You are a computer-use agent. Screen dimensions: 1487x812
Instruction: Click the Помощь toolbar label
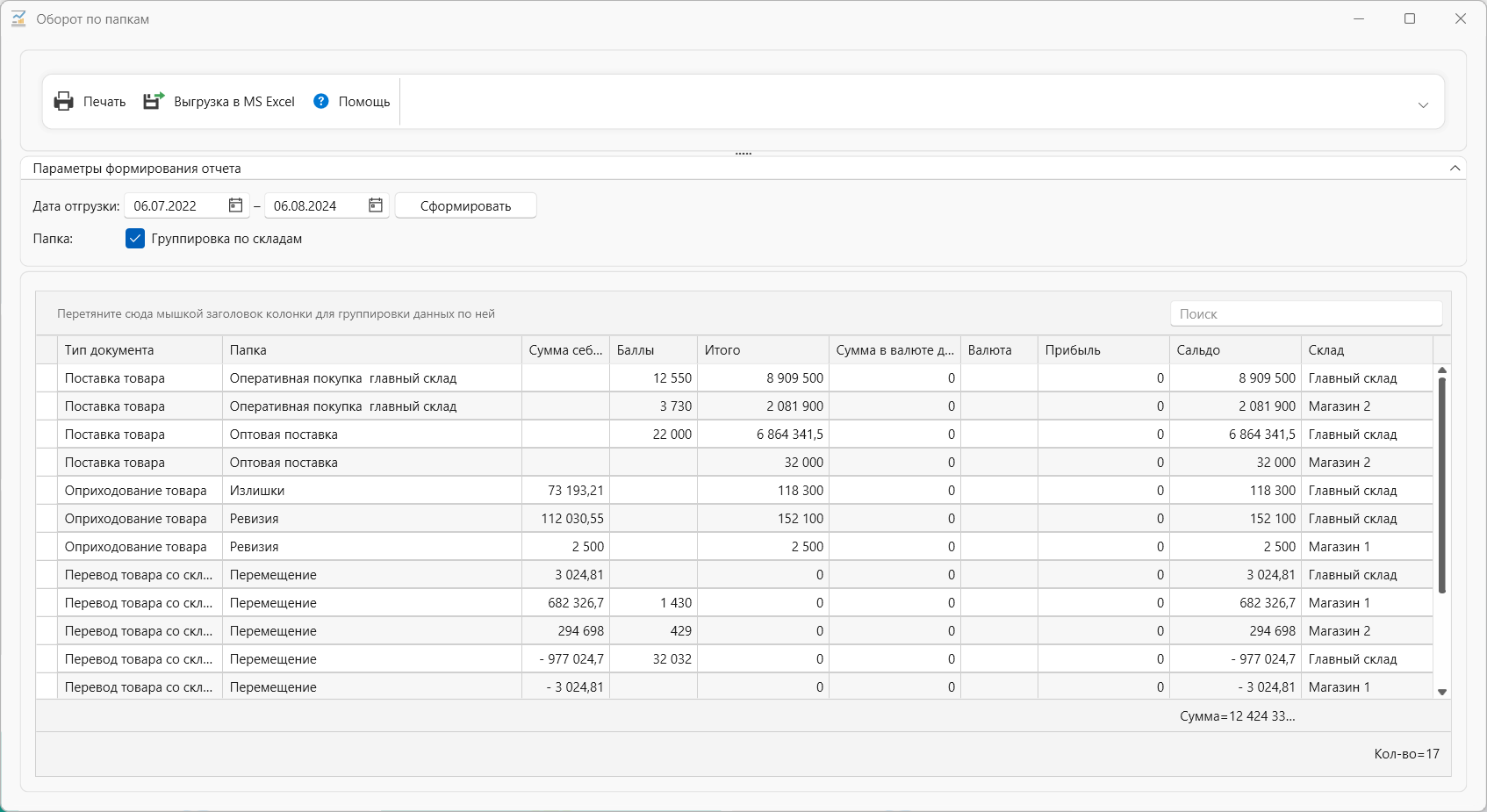(x=364, y=102)
